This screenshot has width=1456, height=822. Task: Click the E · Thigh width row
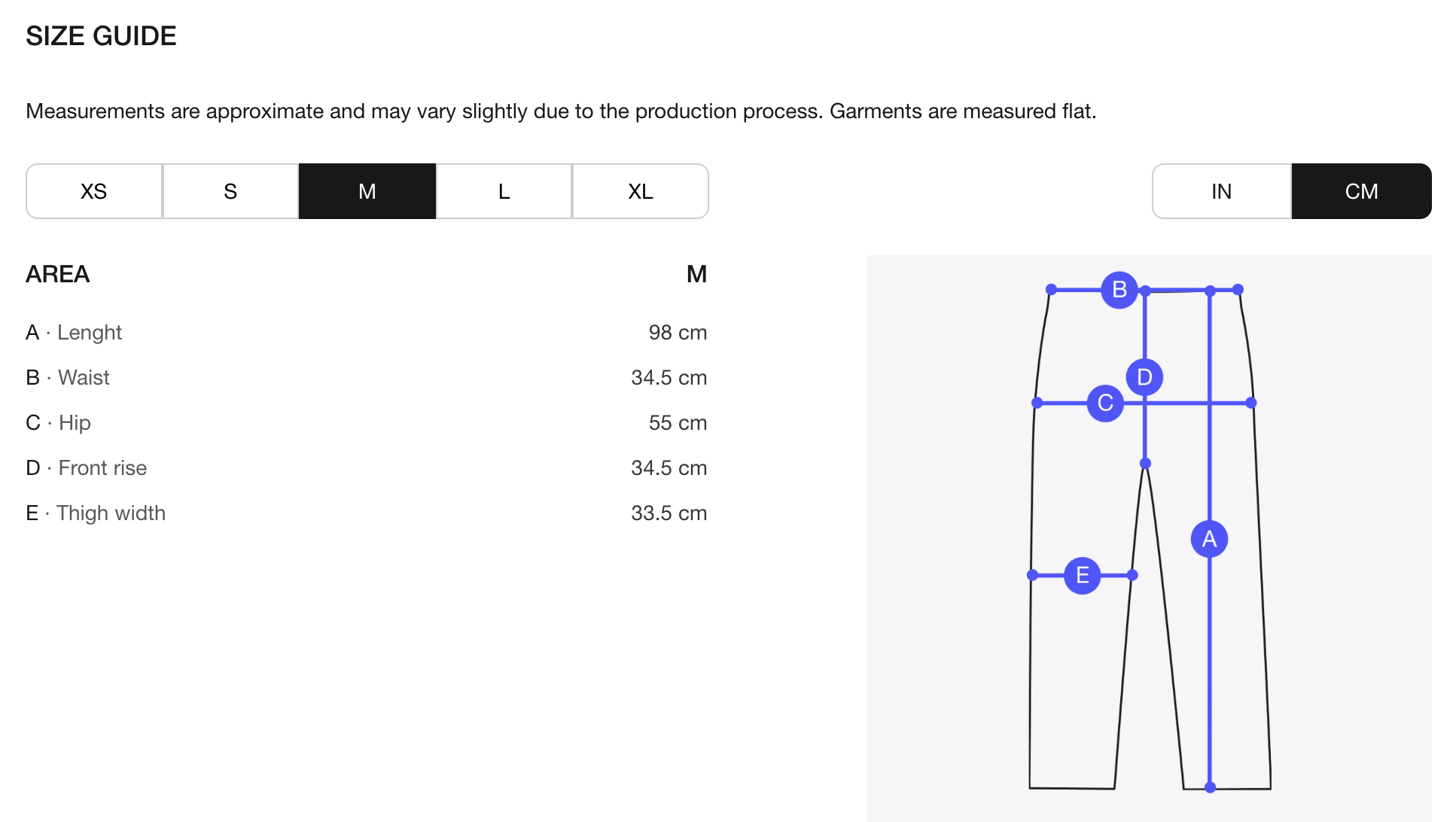point(96,513)
